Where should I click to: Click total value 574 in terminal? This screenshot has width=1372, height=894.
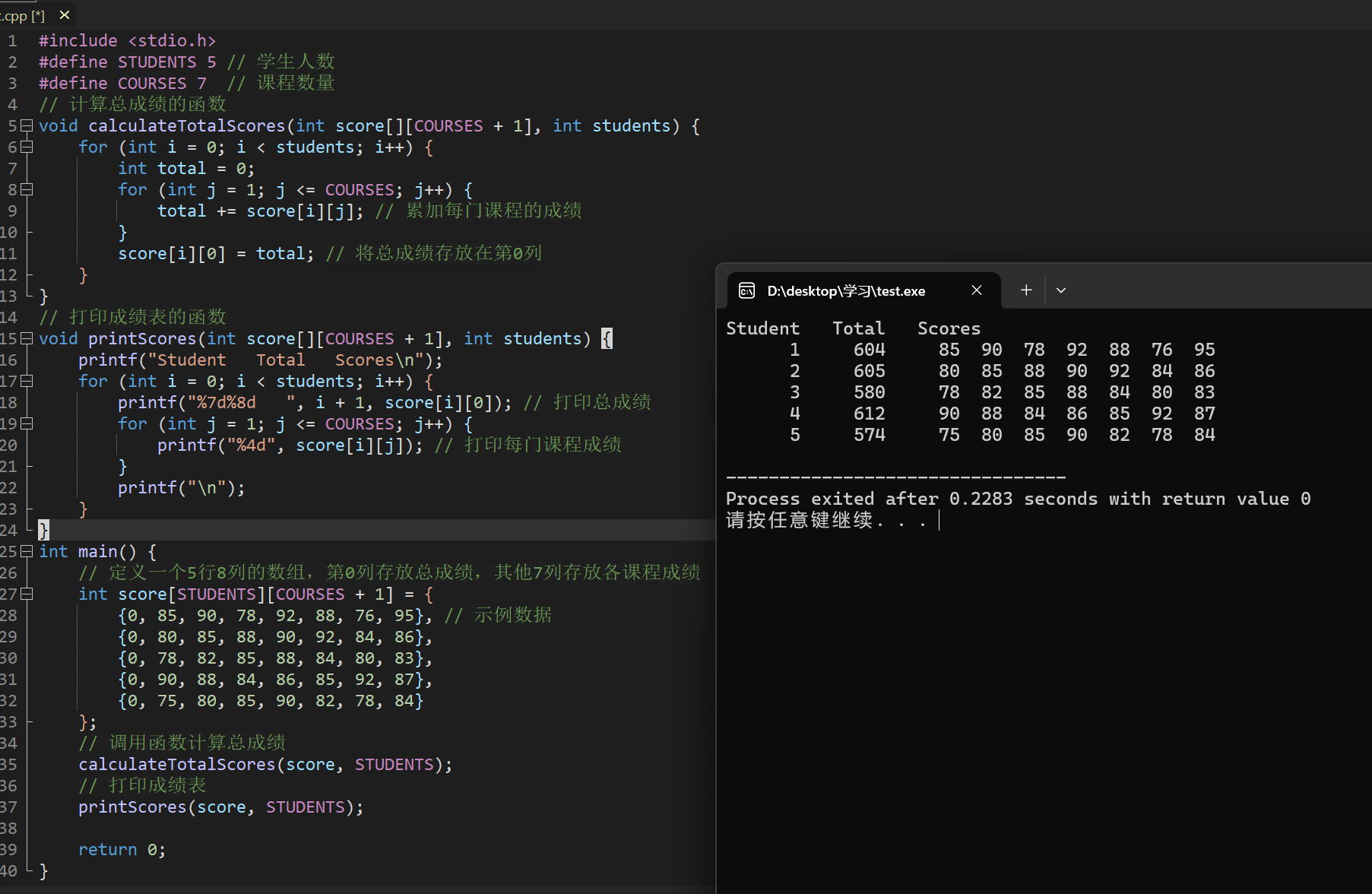point(870,435)
